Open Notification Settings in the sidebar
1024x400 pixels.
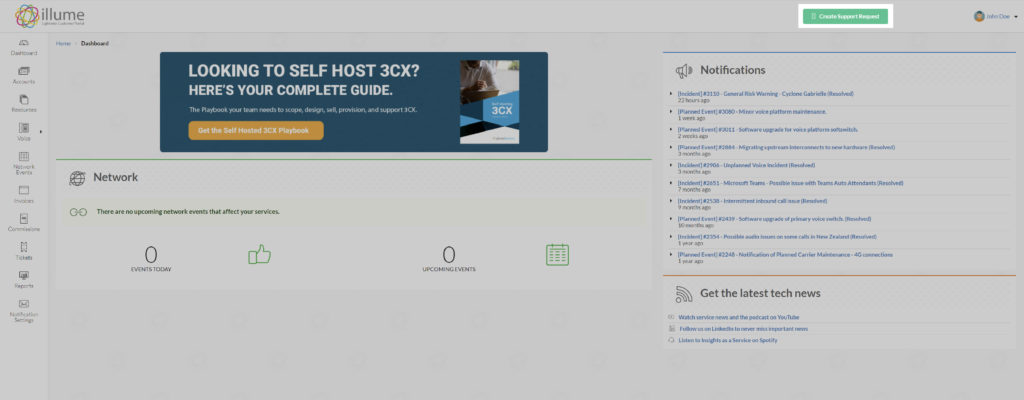(x=24, y=310)
